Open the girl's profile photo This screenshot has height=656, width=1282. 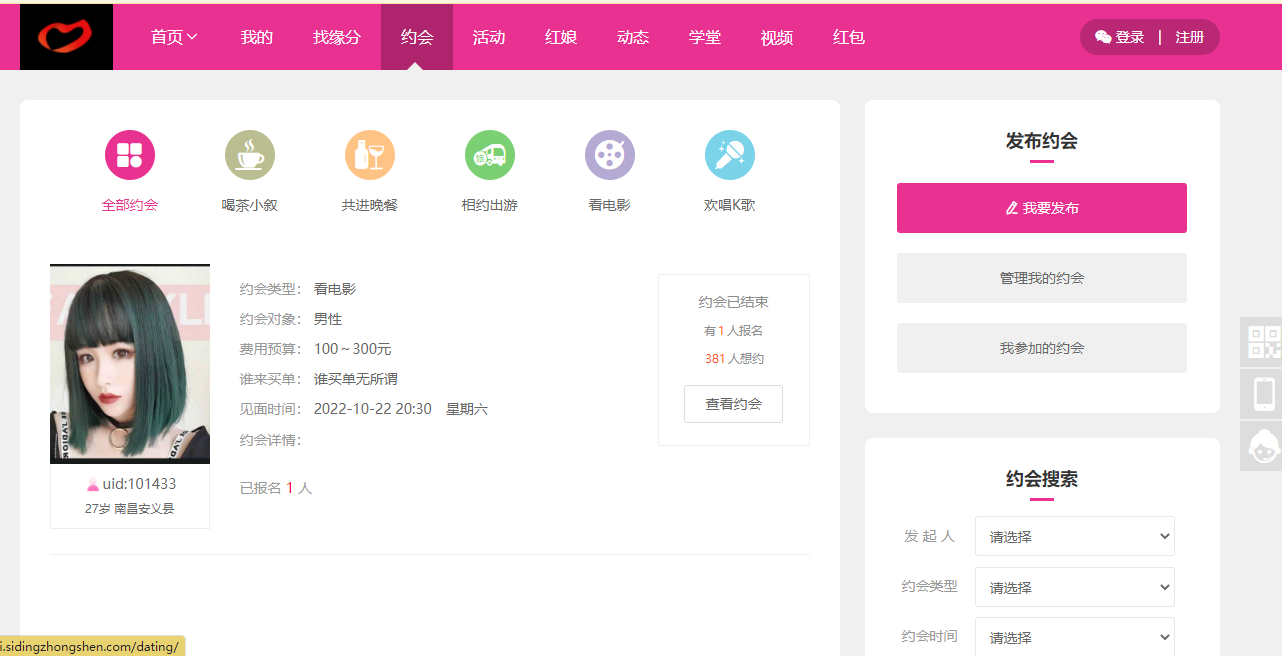(130, 364)
